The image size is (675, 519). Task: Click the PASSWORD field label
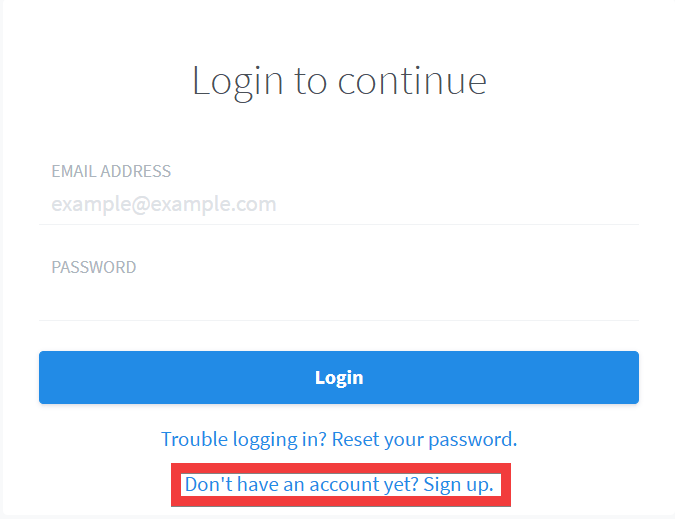point(94,267)
